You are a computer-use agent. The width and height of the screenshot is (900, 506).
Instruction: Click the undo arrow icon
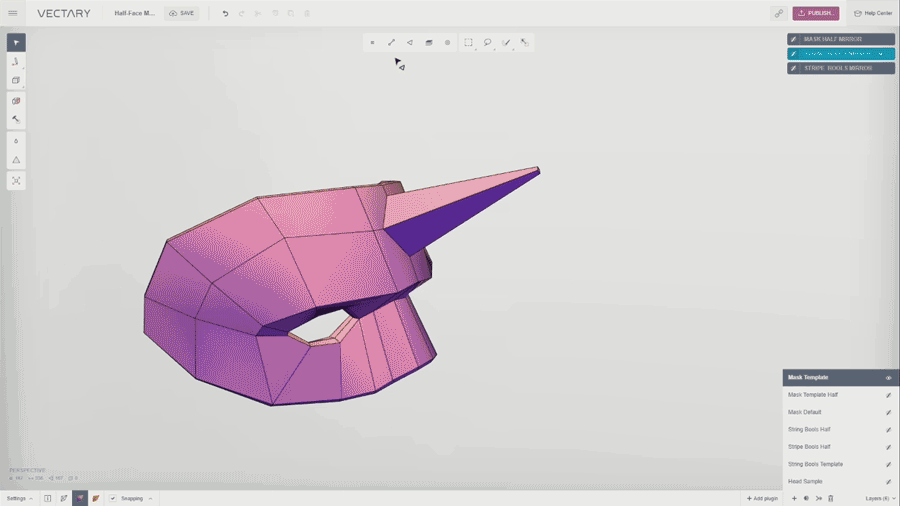point(225,13)
